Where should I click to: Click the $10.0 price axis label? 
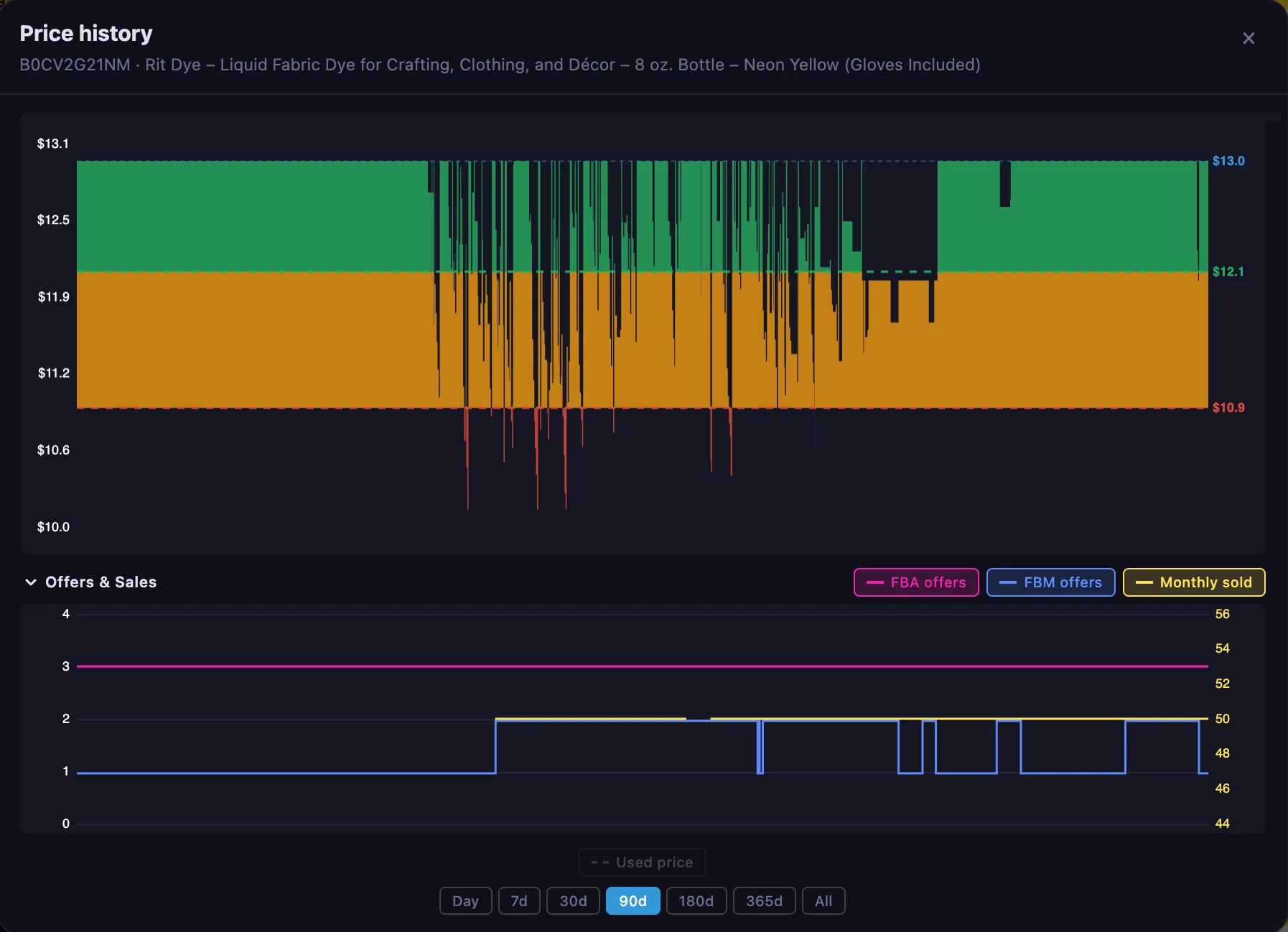point(53,527)
